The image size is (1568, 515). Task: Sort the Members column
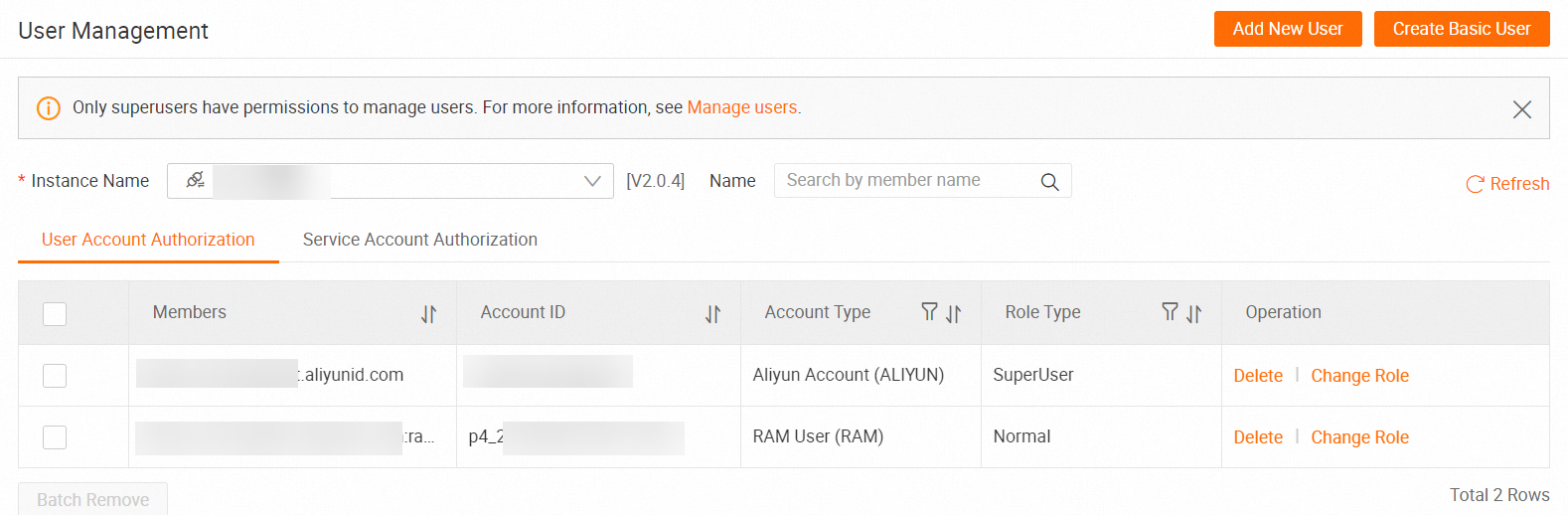(x=428, y=314)
